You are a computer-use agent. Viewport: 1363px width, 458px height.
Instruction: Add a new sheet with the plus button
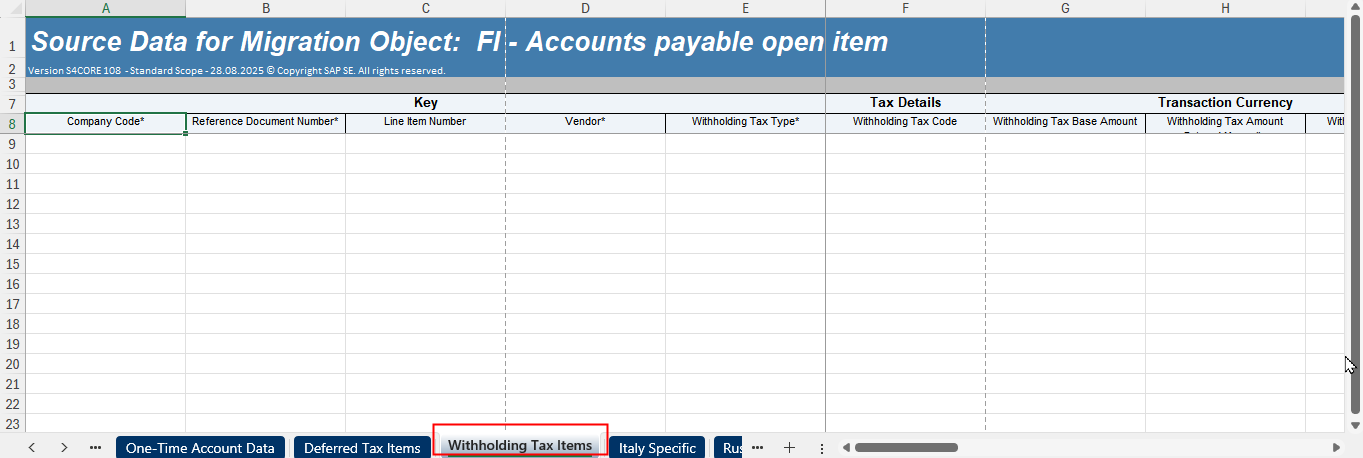click(x=789, y=447)
